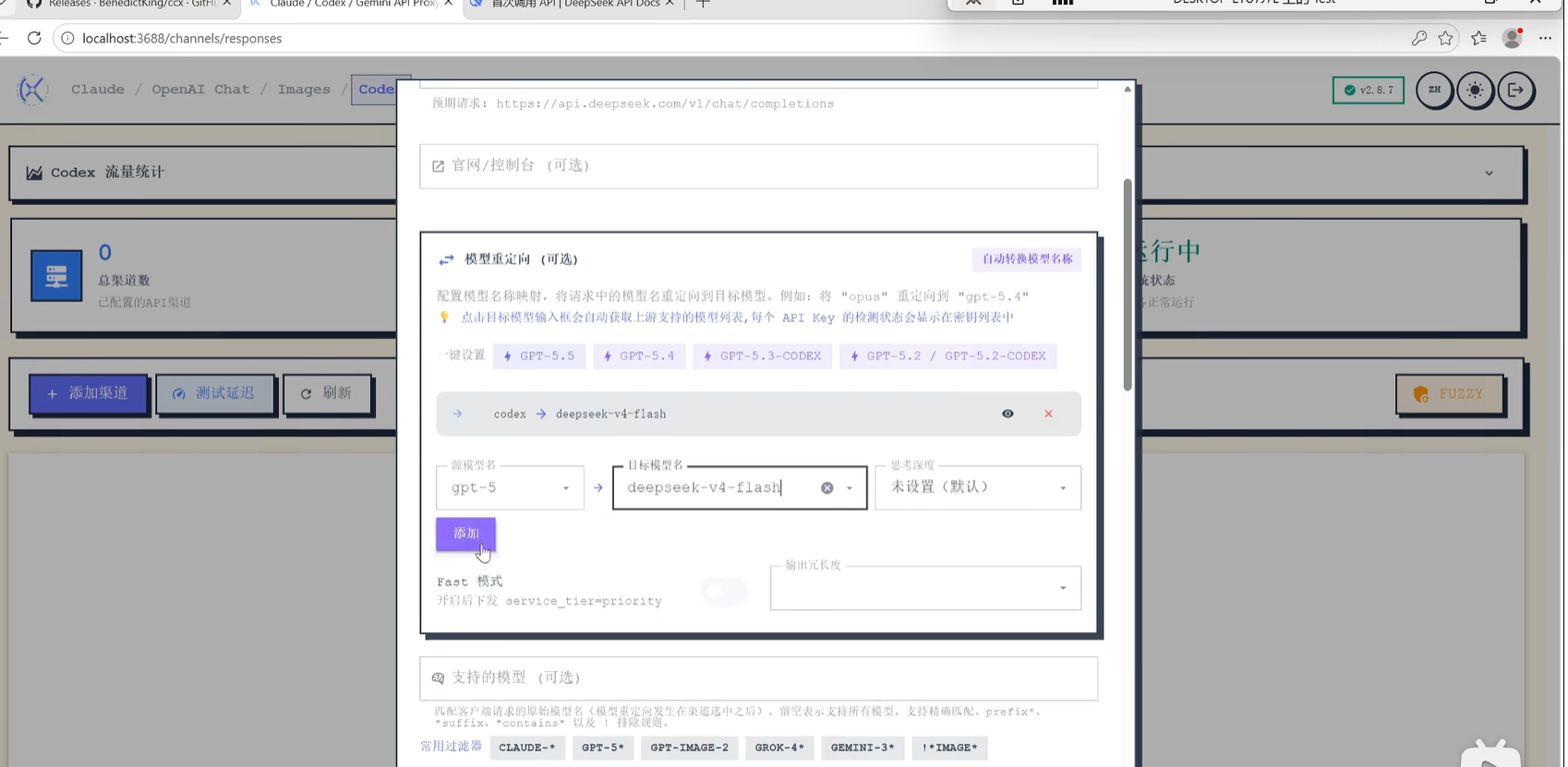Open the source model name dropdown
The width and height of the screenshot is (1568, 767).
coord(510,487)
